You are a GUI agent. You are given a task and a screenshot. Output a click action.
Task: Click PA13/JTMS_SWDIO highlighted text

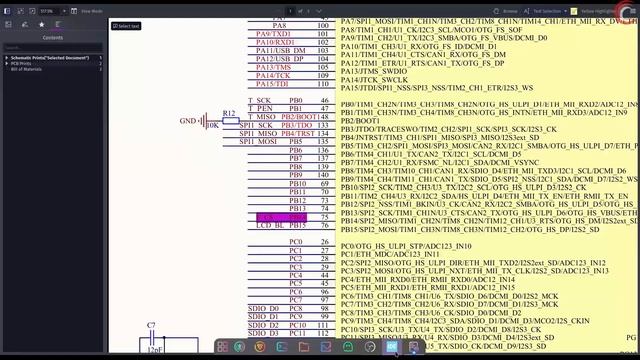click(374, 71)
